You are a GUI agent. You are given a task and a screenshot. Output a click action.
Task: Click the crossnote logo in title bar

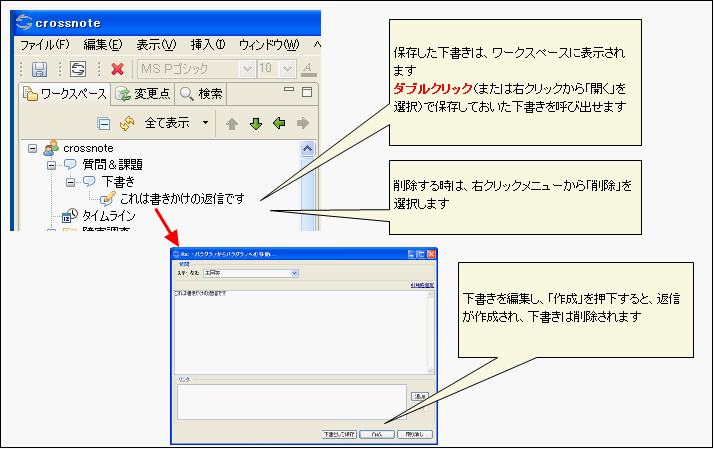coord(24,22)
